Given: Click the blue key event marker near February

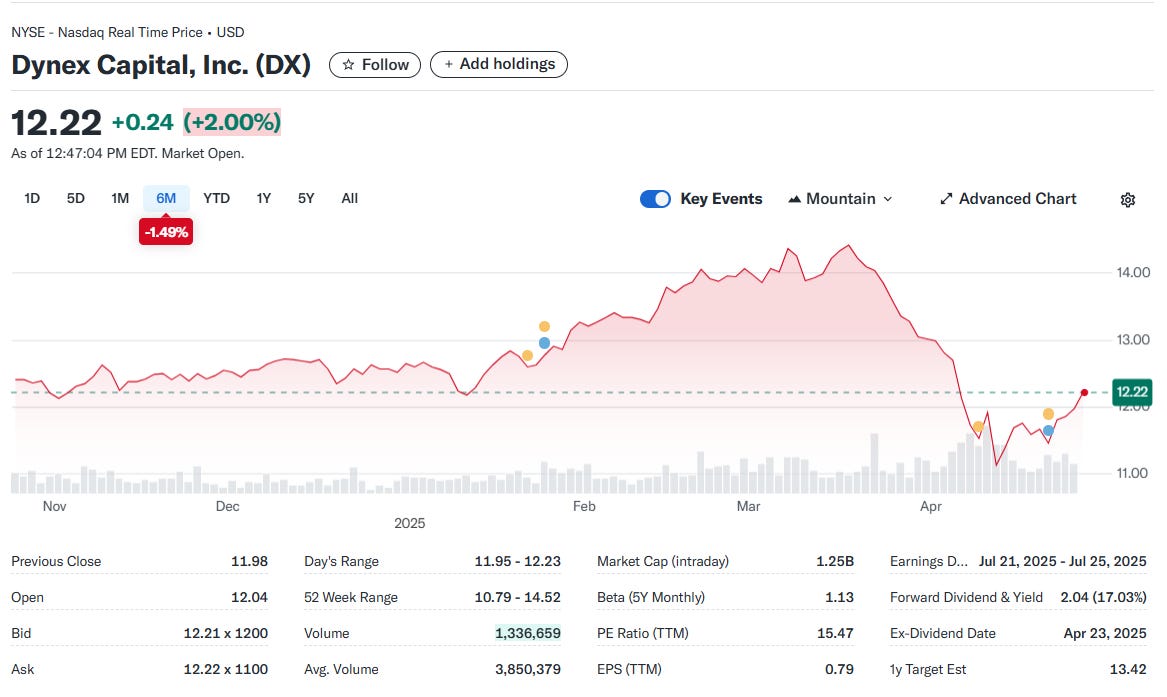Looking at the screenshot, I should [x=544, y=343].
